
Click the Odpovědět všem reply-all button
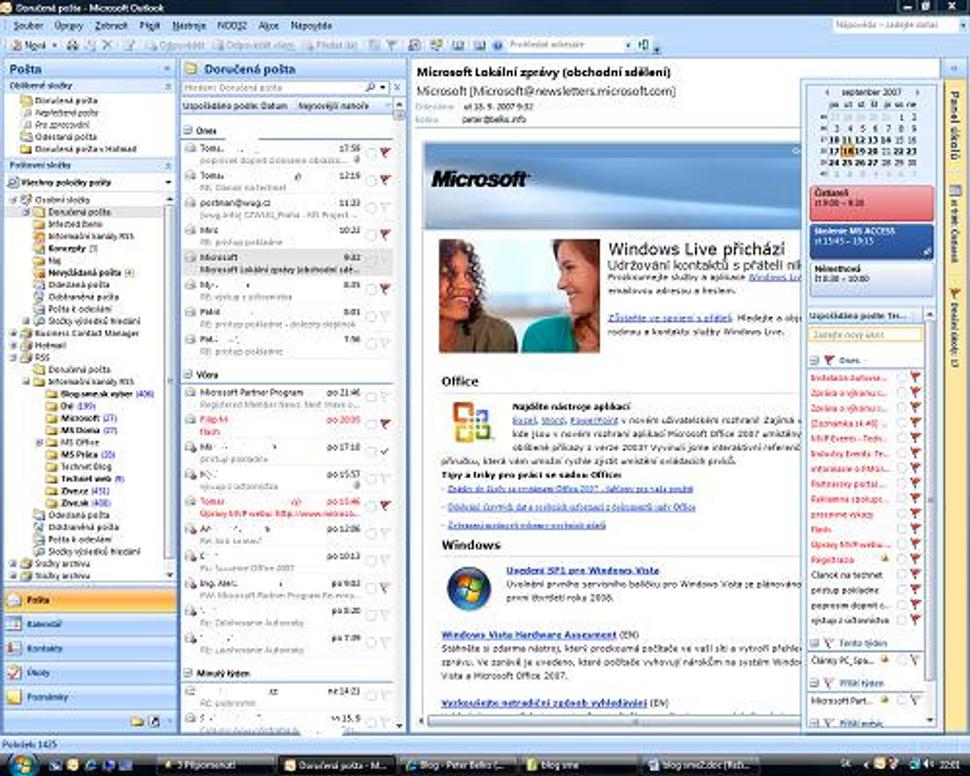[x=253, y=45]
